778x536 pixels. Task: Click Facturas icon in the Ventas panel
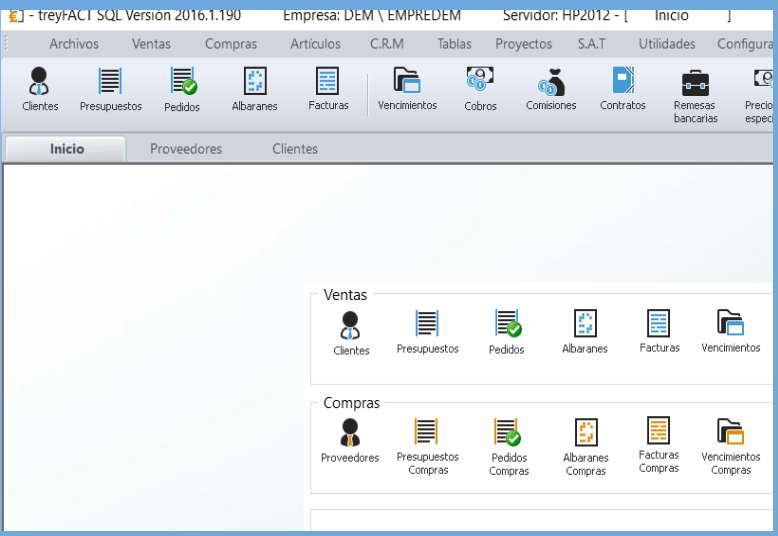pos(659,332)
